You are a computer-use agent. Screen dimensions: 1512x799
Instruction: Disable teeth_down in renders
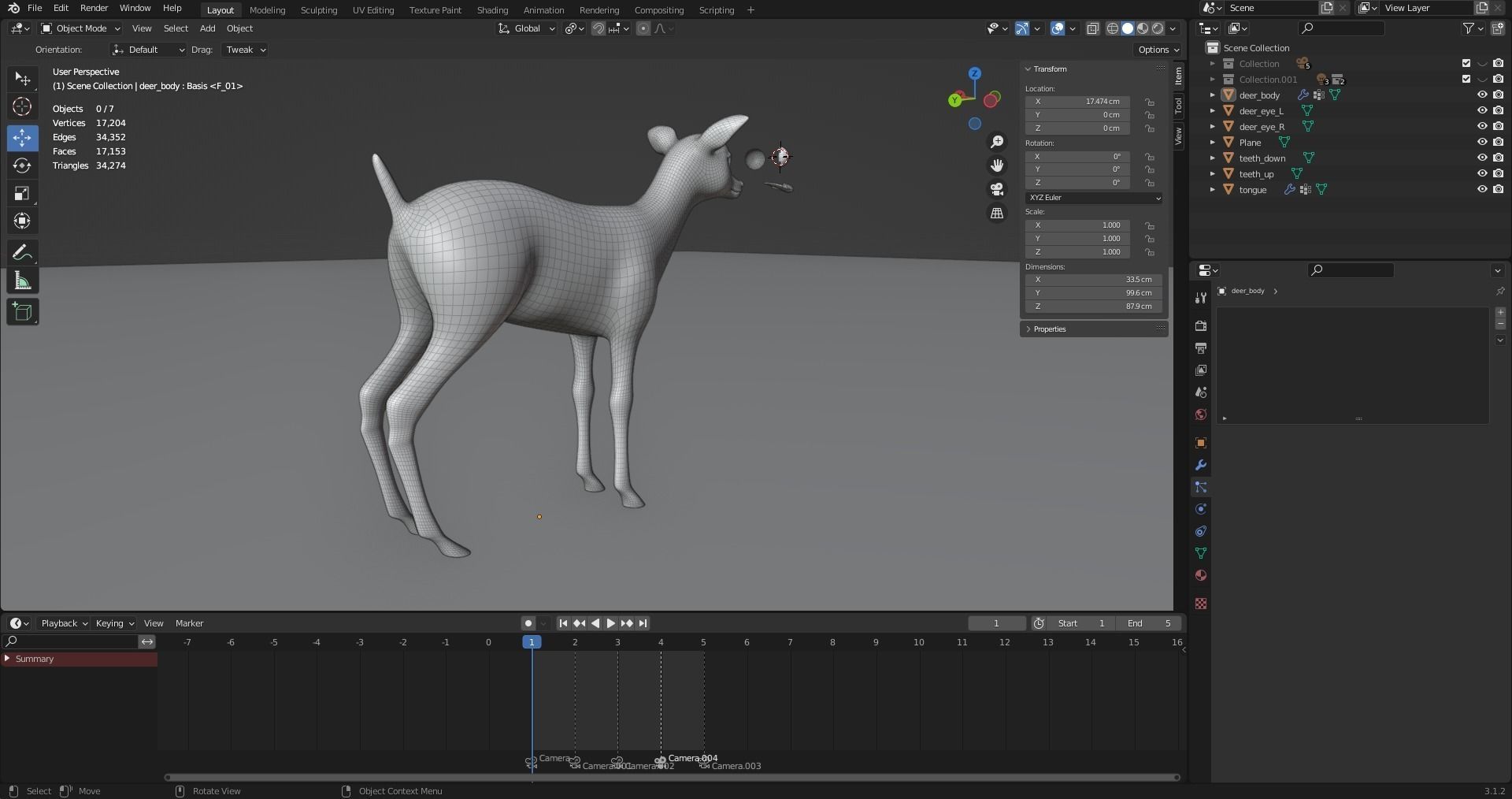point(1498,158)
